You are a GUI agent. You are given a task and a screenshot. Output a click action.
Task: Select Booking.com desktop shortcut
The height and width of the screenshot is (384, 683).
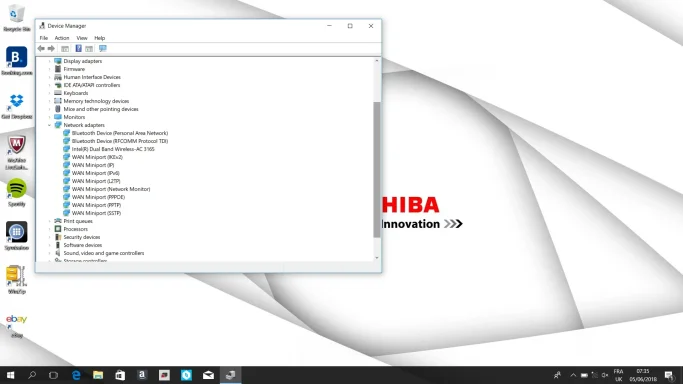click(17, 61)
